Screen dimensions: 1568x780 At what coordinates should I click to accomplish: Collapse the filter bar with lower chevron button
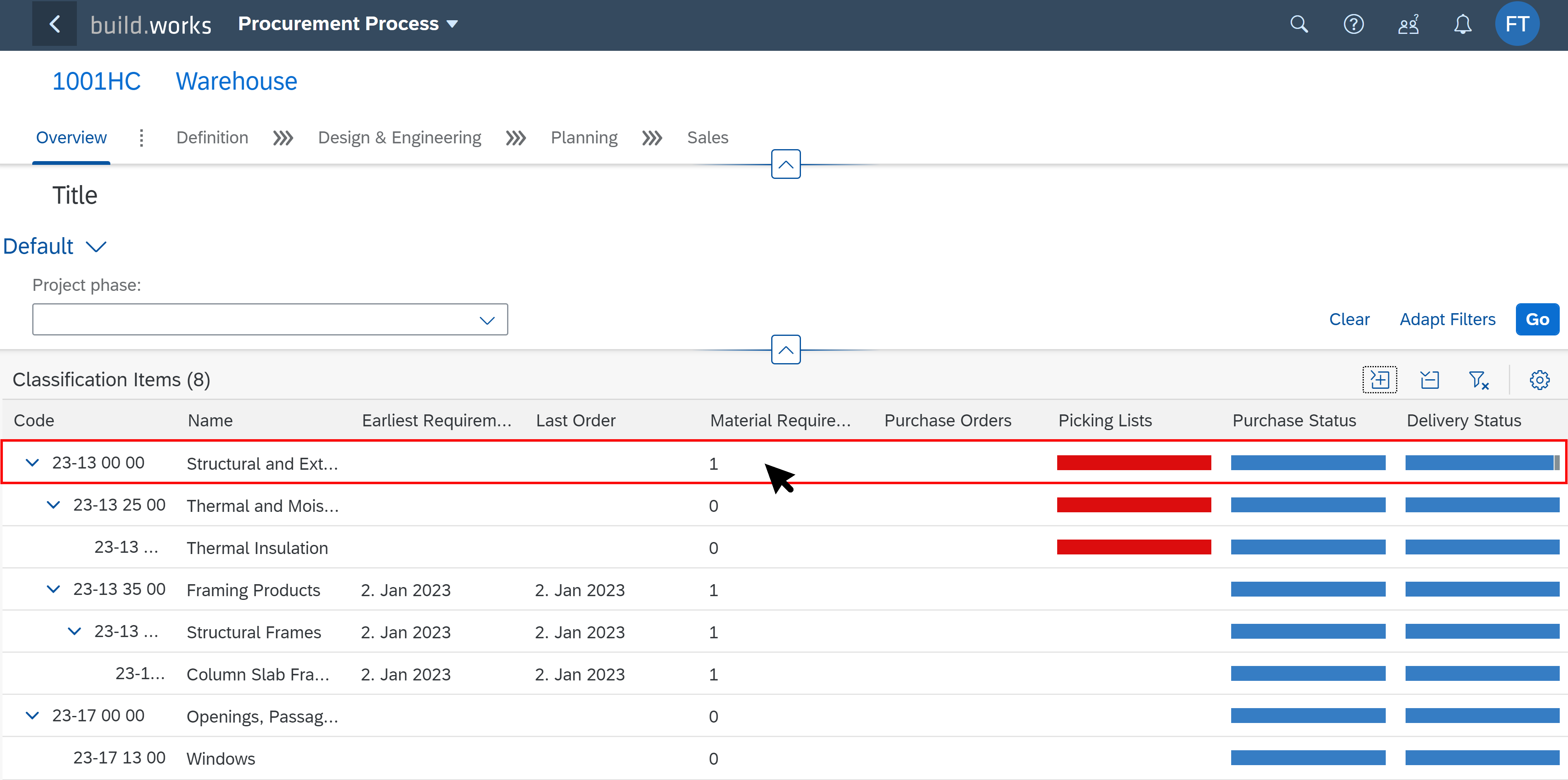pyautogui.click(x=786, y=350)
